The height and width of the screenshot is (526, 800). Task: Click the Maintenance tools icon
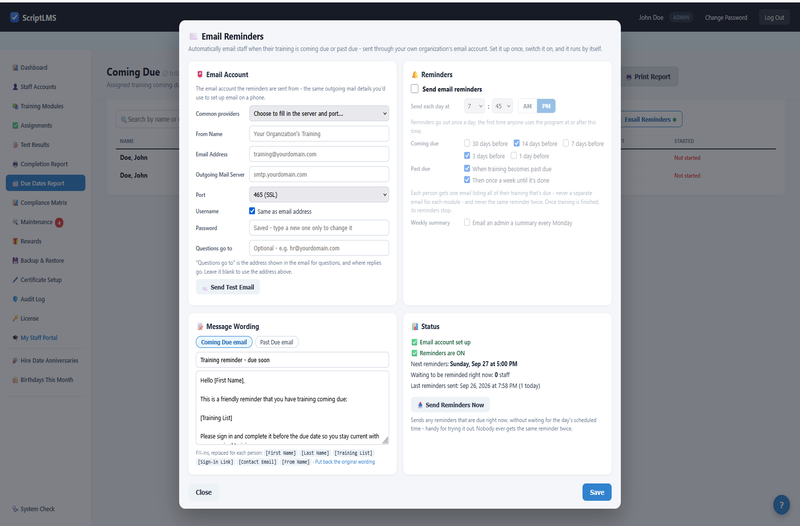15,222
